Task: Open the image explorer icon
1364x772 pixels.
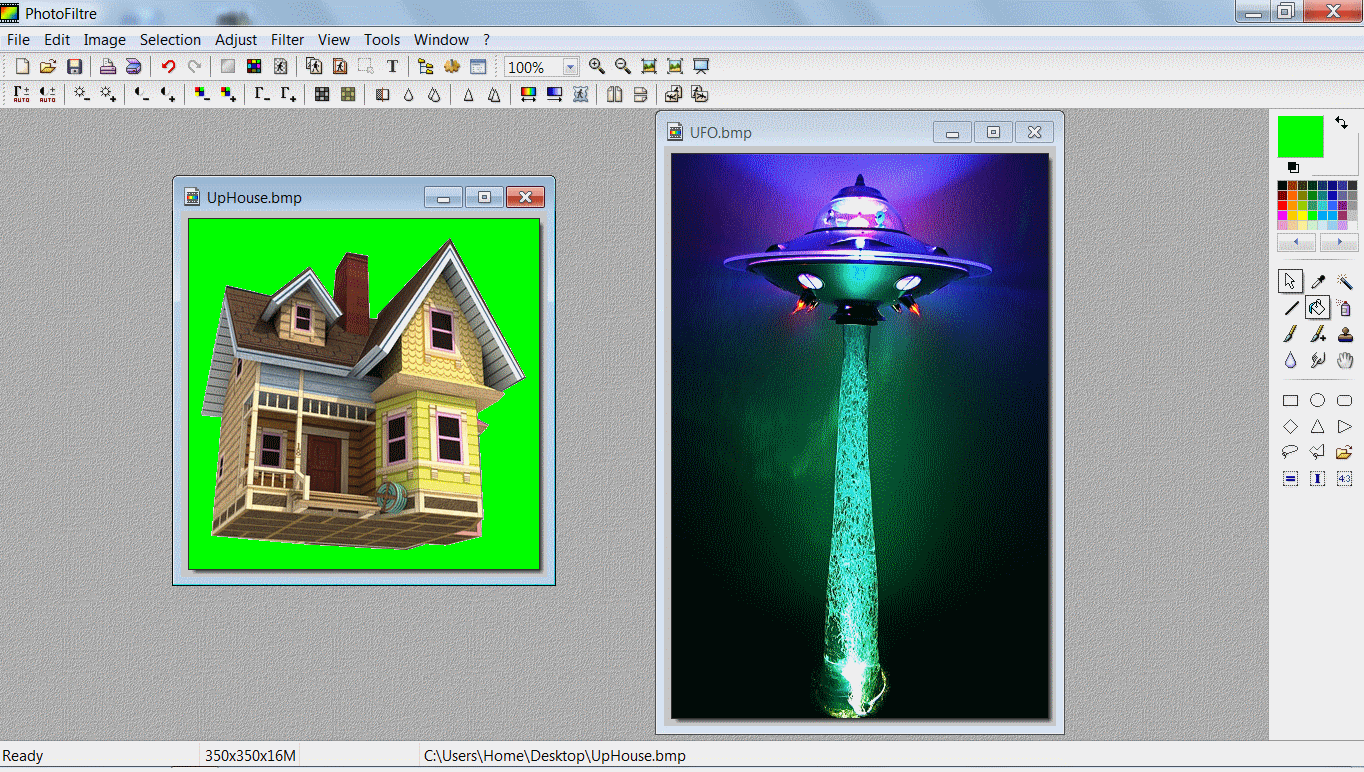Action: click(426, 67)
